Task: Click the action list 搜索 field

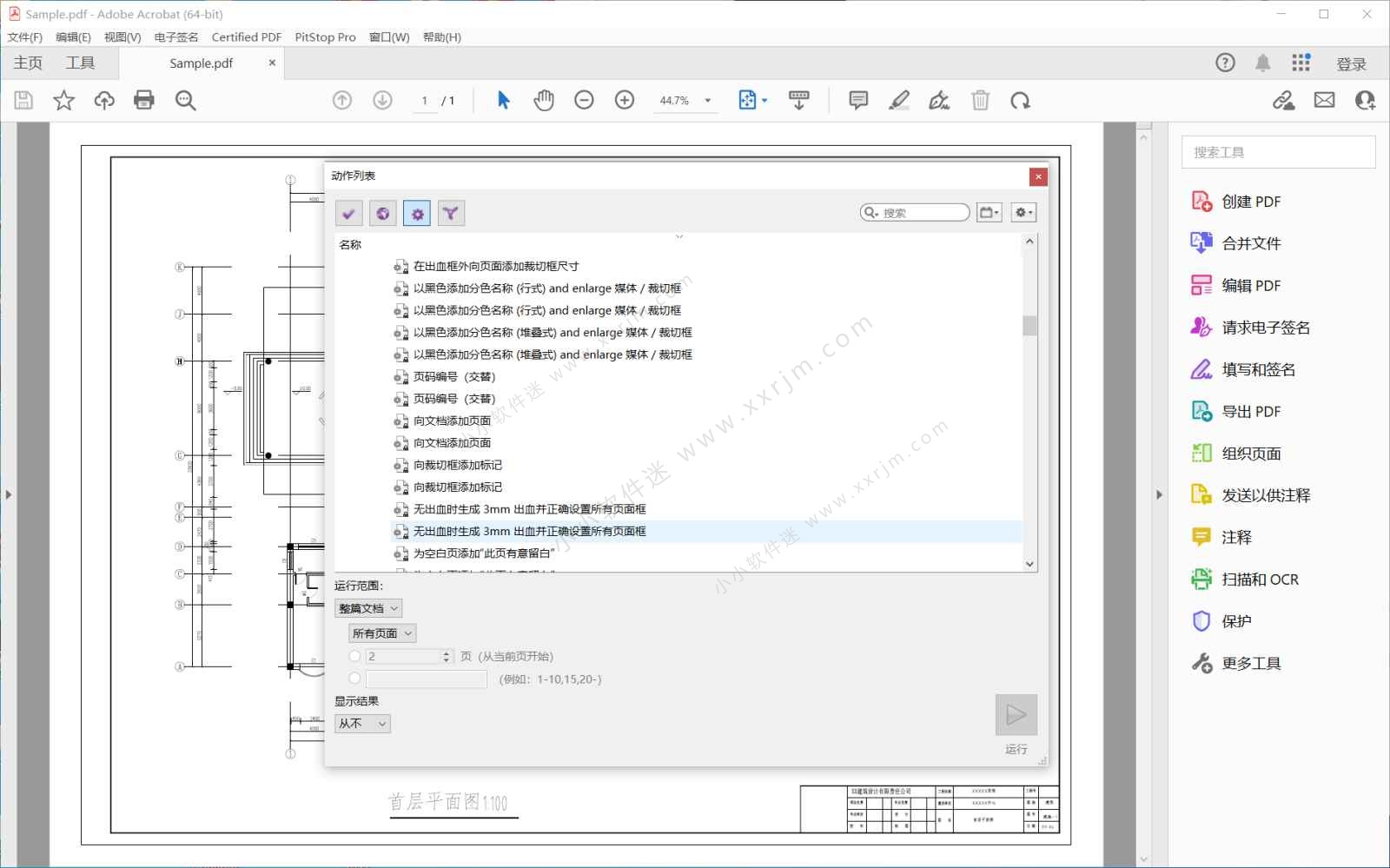Action: point(915,213)
